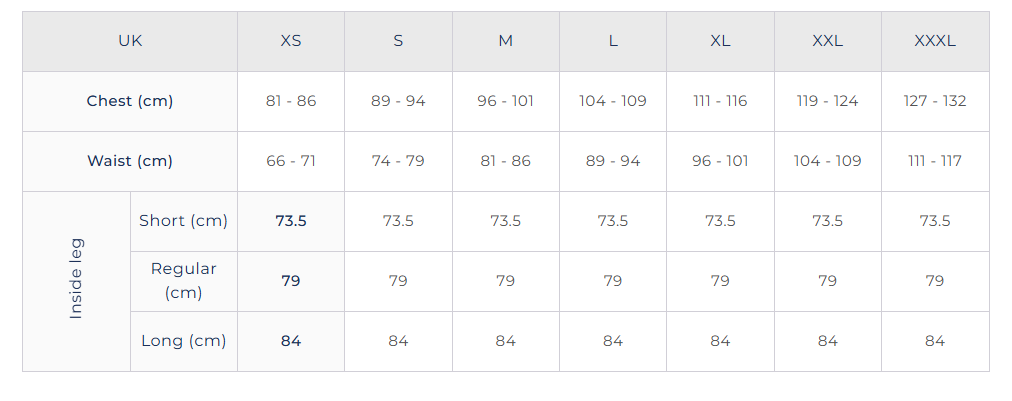Click the Chest (cm) row label
The image size is (1012, 401).
(130, 101)
